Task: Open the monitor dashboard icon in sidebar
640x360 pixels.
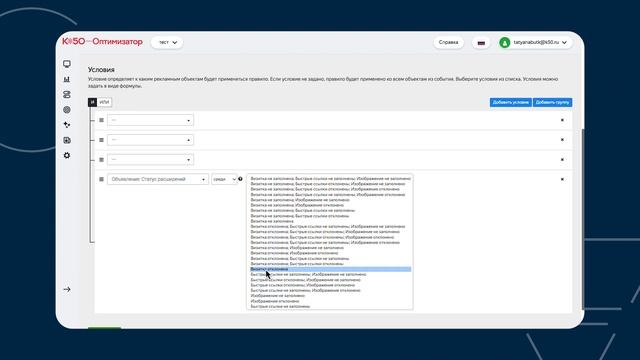Action: tap(67, 64)
